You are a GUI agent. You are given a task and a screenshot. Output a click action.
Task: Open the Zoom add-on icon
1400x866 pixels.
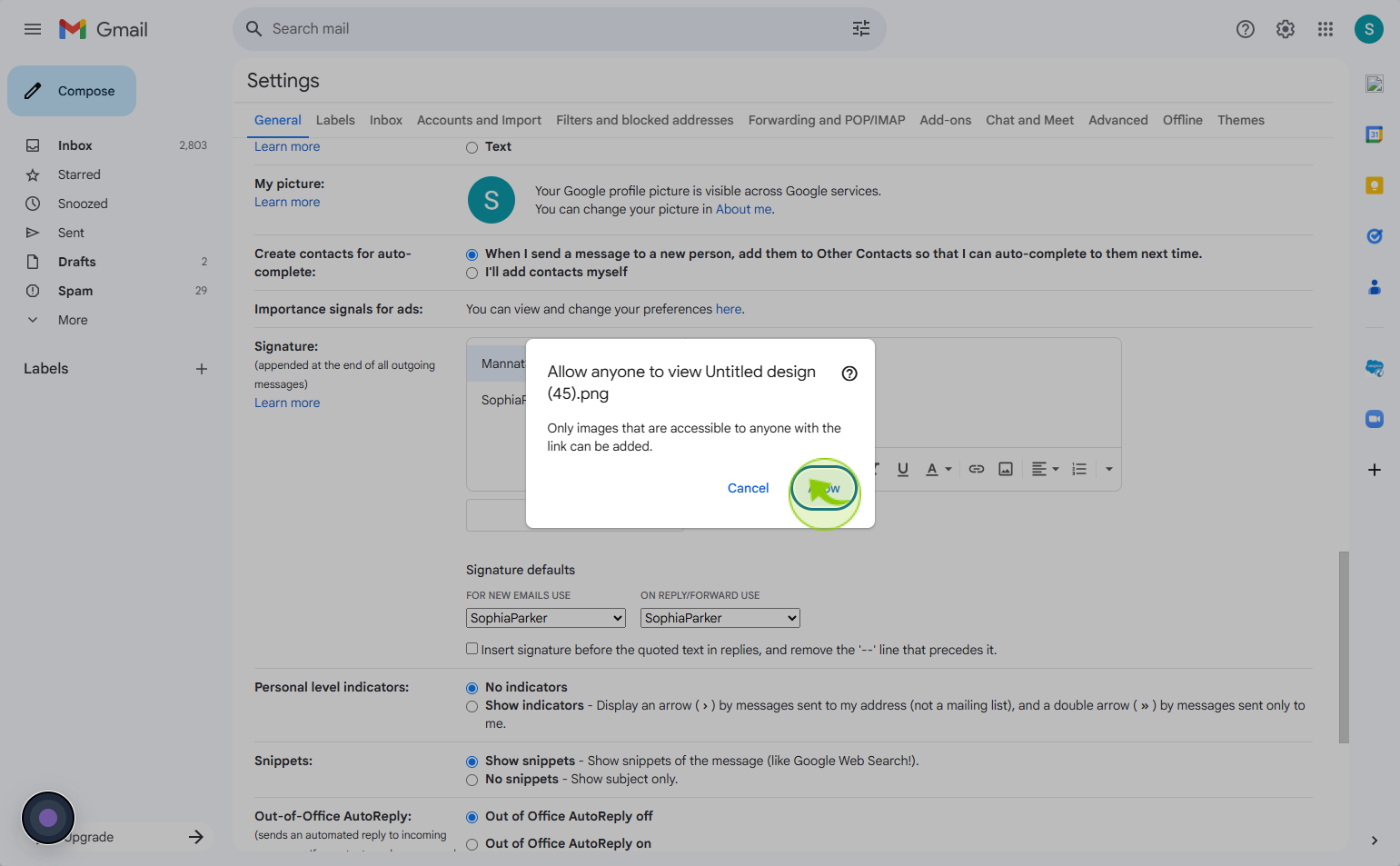point(1375,419)
